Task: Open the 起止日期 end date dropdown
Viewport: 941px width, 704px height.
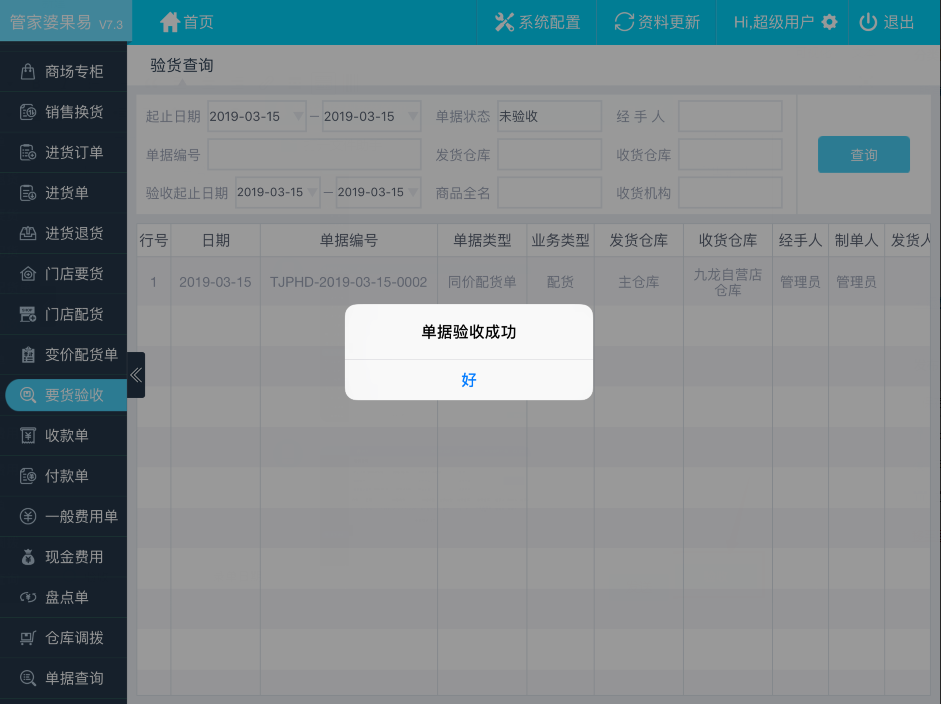Action: pos(371,116)
